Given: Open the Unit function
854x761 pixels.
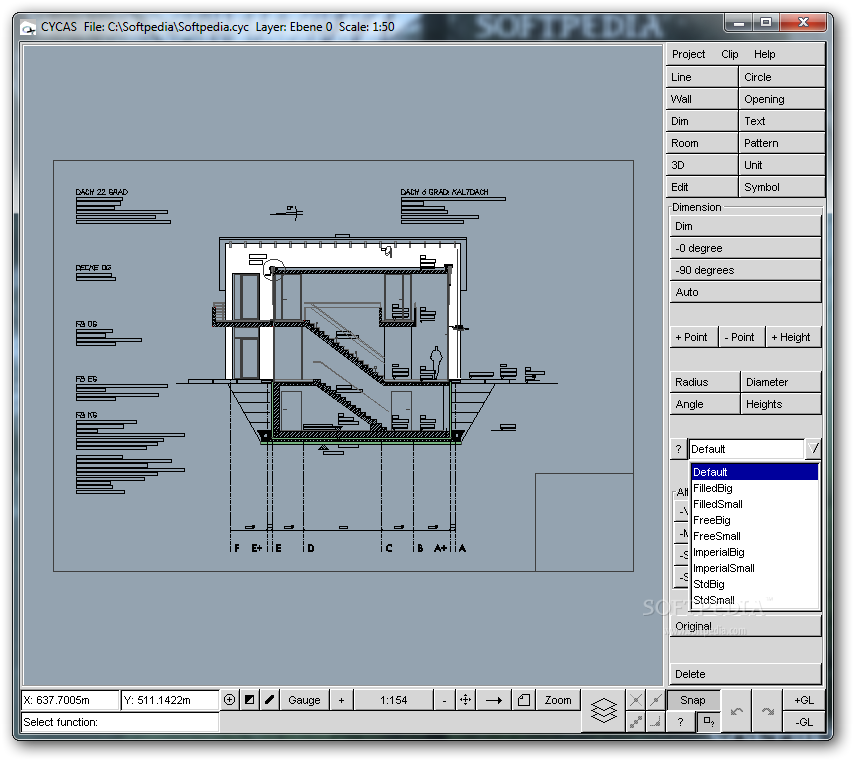Looking at the screenshot, I should (782, 165).
